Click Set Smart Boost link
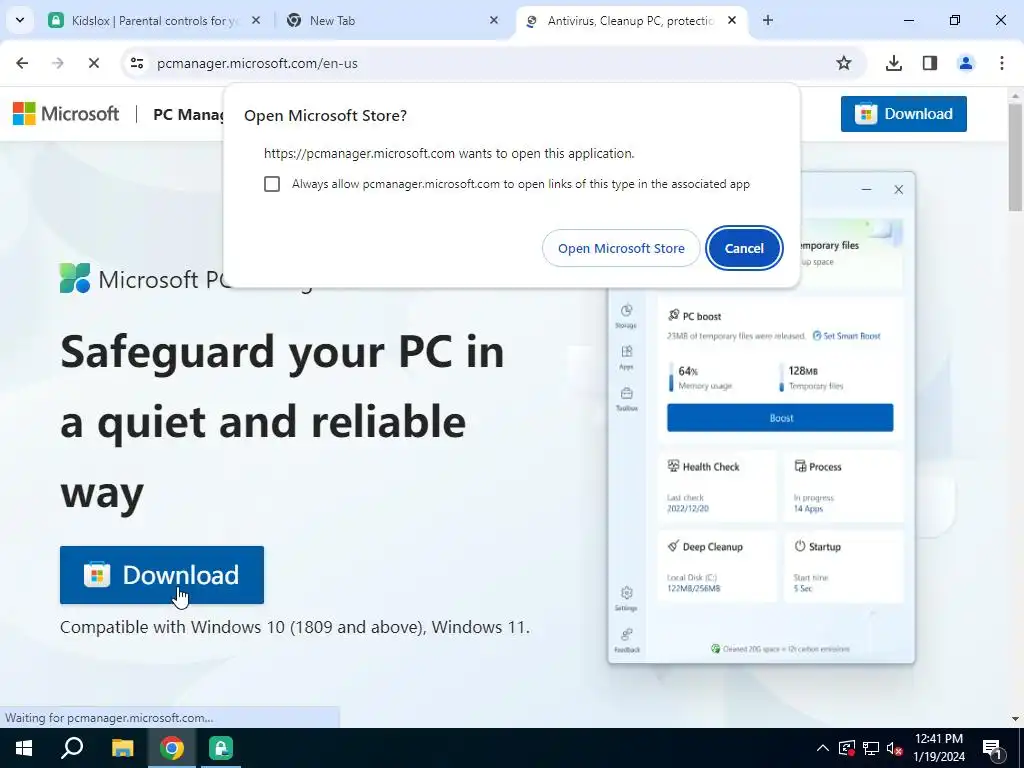 (846, 336)
